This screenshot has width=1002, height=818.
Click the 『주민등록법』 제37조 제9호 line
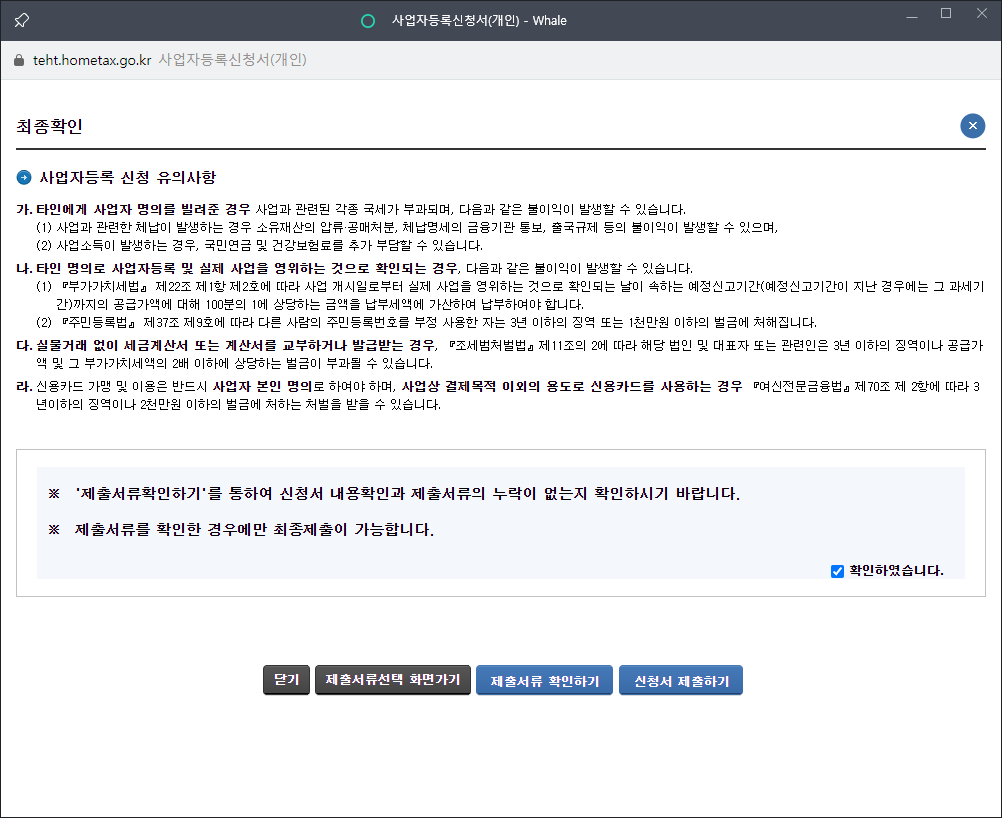point(426,322)
